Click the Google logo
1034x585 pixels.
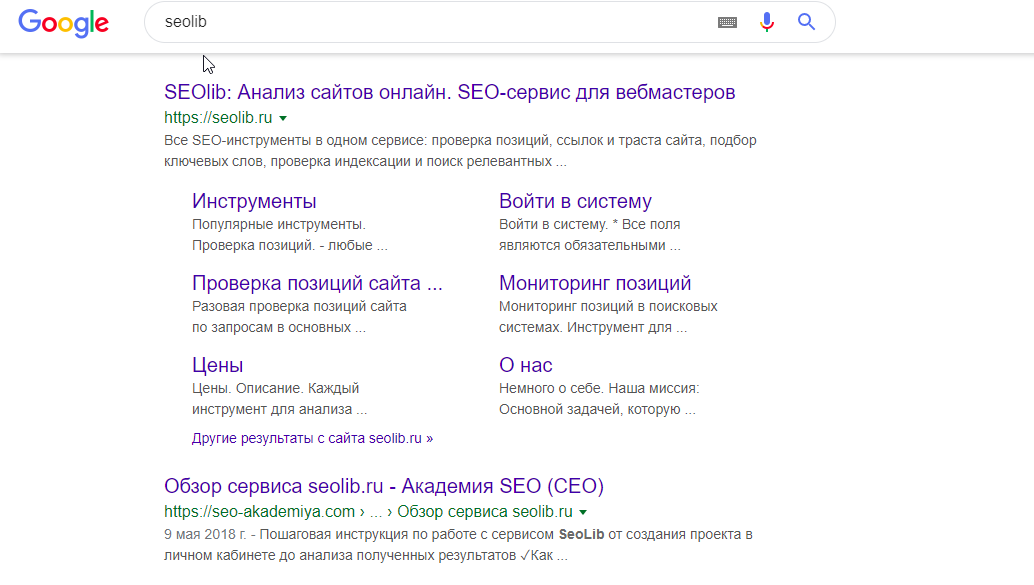click(x=63, y=23)
